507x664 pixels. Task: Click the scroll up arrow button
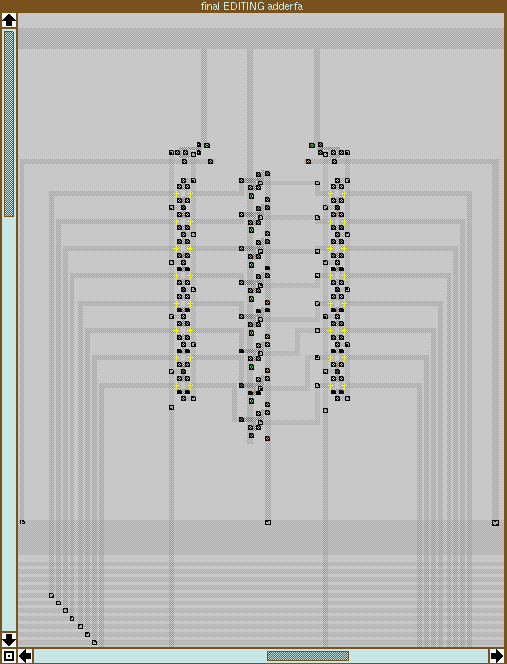pos(9,20)
